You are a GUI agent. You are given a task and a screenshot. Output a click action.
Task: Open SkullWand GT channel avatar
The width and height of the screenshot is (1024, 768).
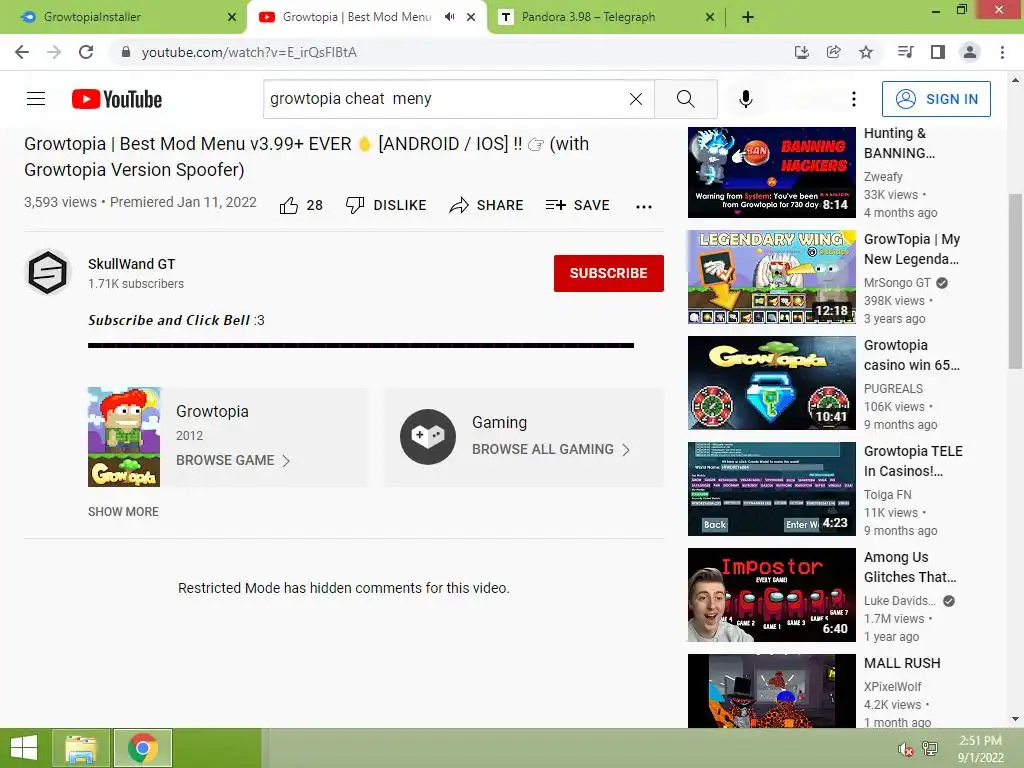click(48, 272)
